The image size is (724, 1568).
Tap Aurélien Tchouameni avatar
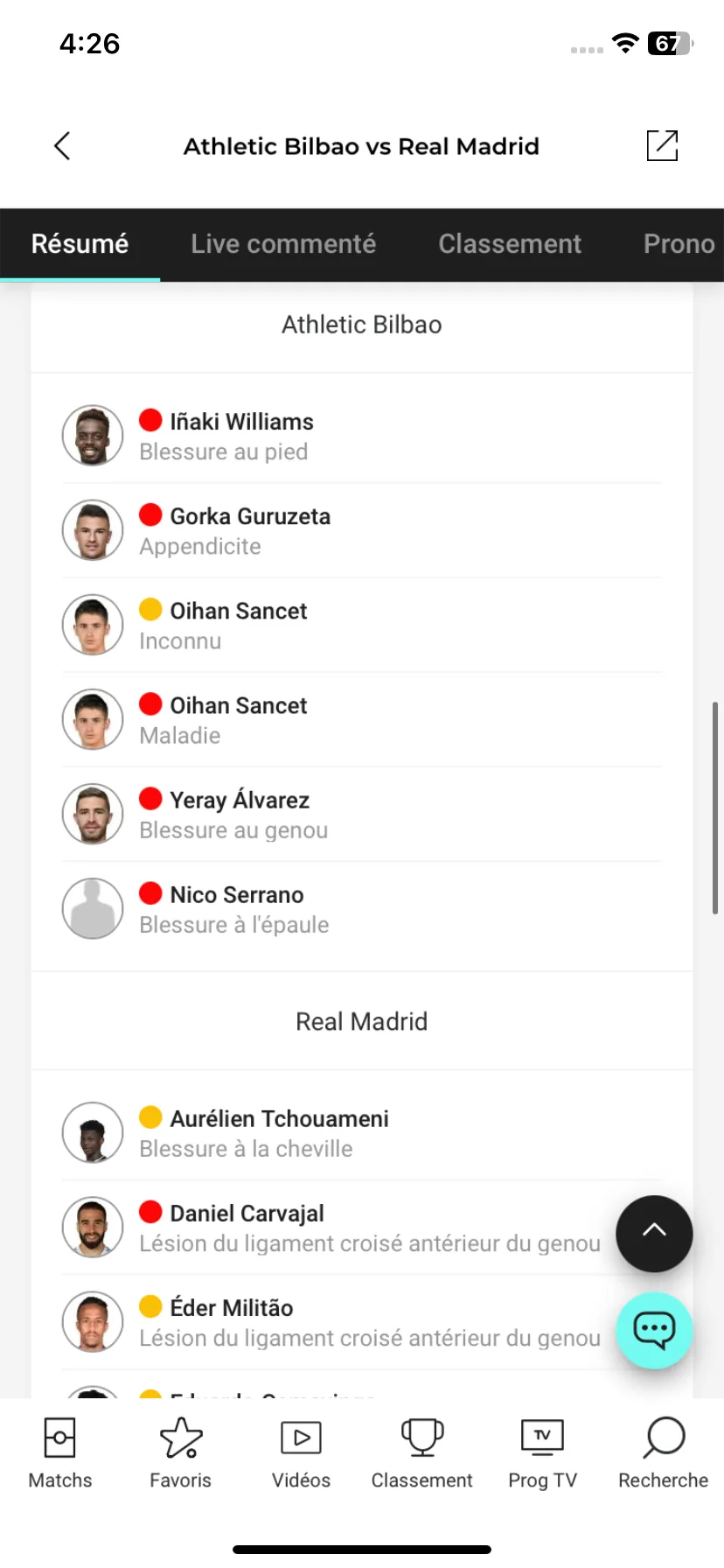coord(93,1132)
